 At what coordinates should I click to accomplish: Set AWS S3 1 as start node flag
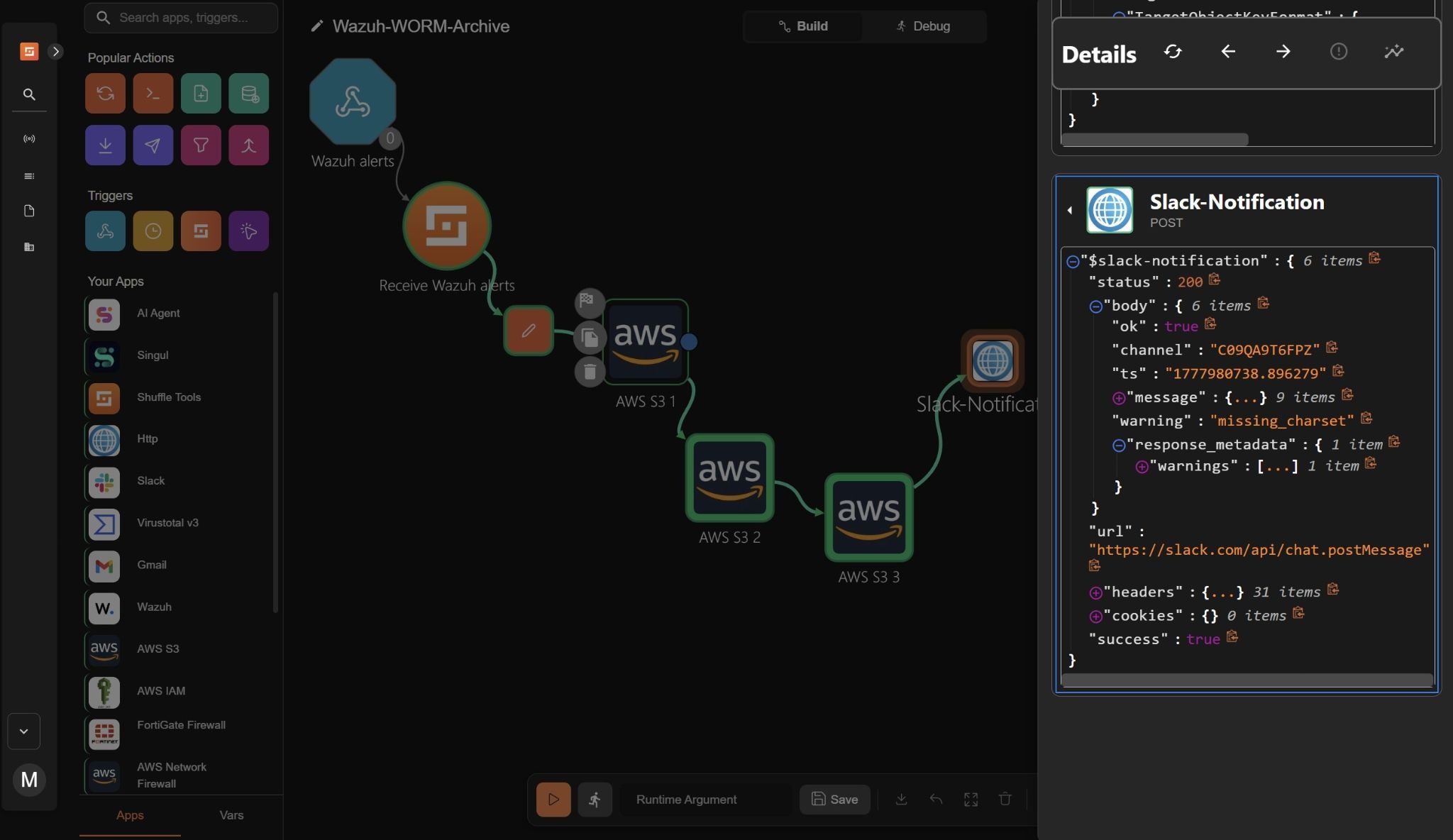[589, 302]
